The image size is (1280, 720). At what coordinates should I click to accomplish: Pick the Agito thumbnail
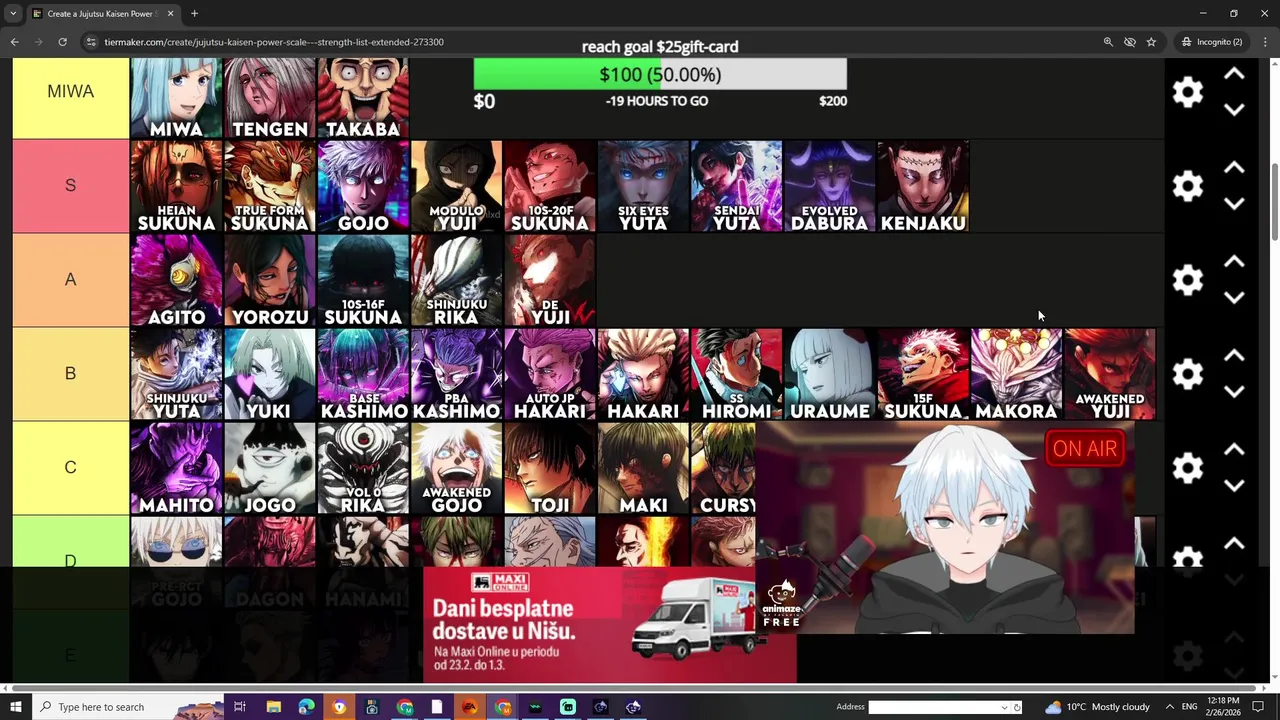(176, 280)
